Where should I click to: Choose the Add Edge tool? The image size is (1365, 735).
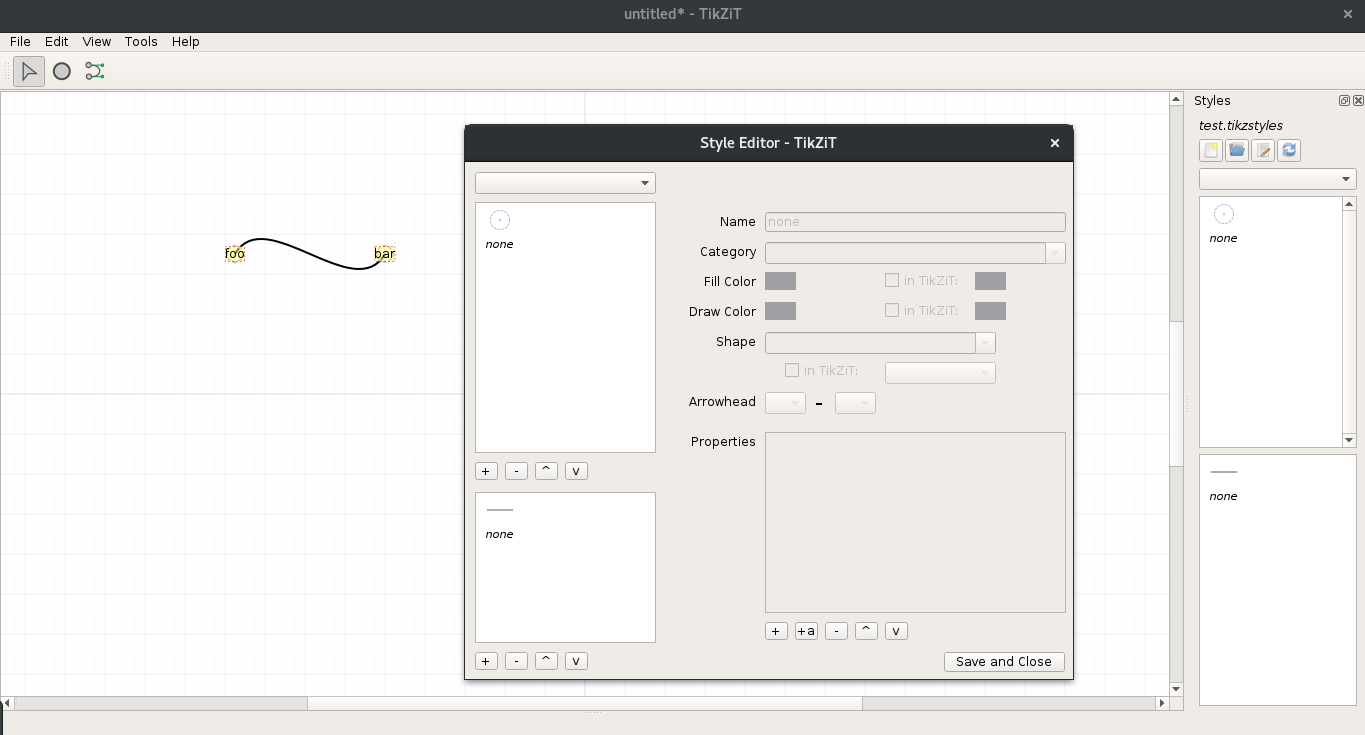[95, 71]
